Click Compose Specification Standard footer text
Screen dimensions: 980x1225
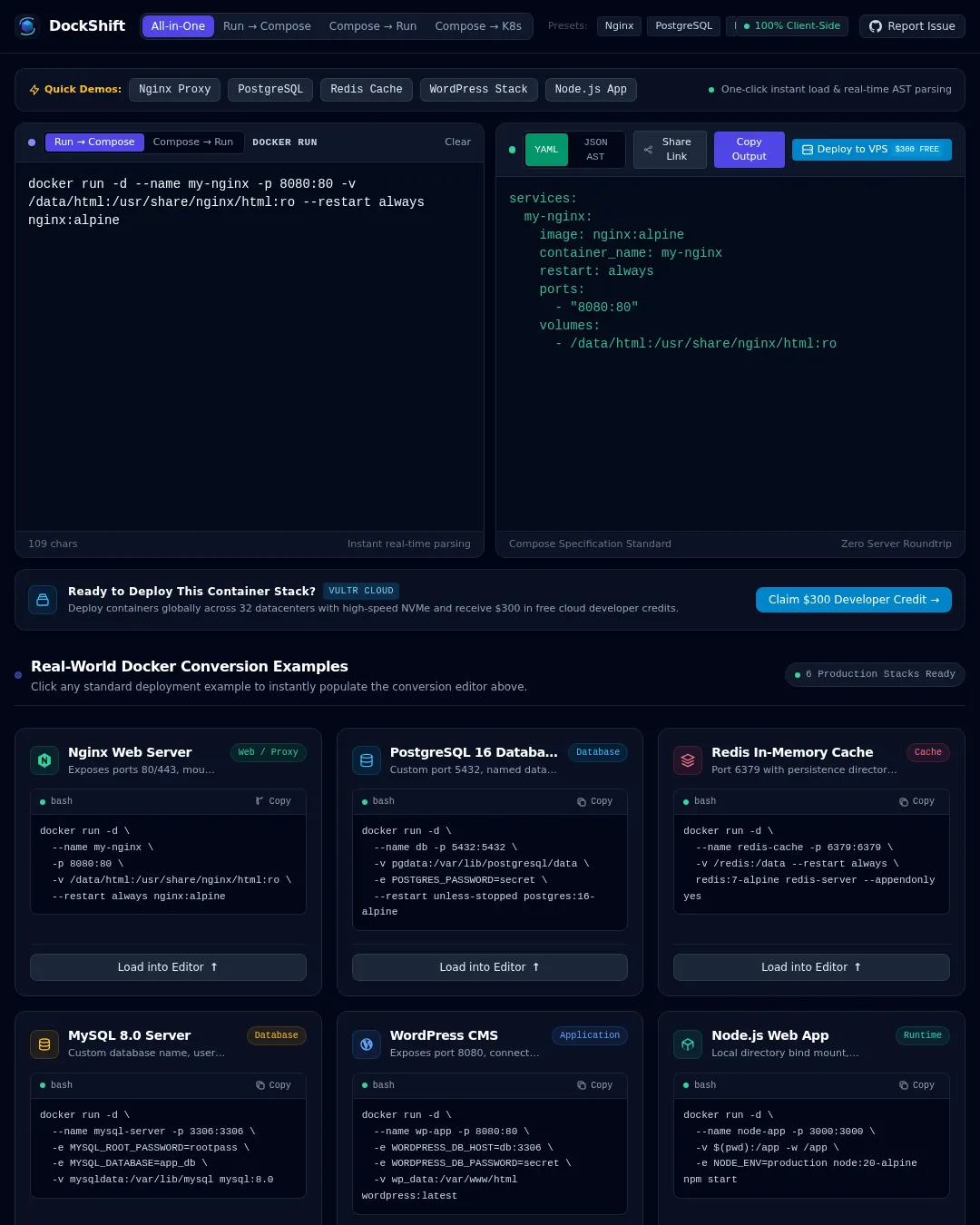pos(590,544)
